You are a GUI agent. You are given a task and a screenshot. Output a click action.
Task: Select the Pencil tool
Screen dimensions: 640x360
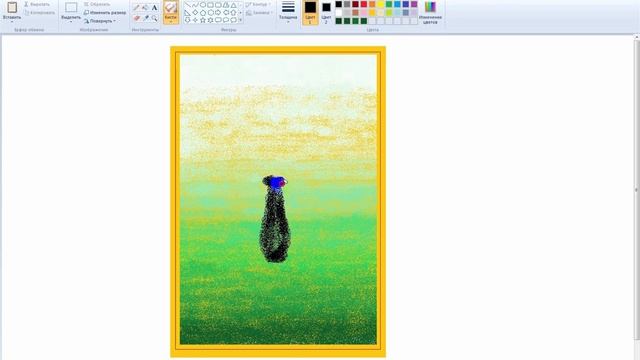point(136,7)
